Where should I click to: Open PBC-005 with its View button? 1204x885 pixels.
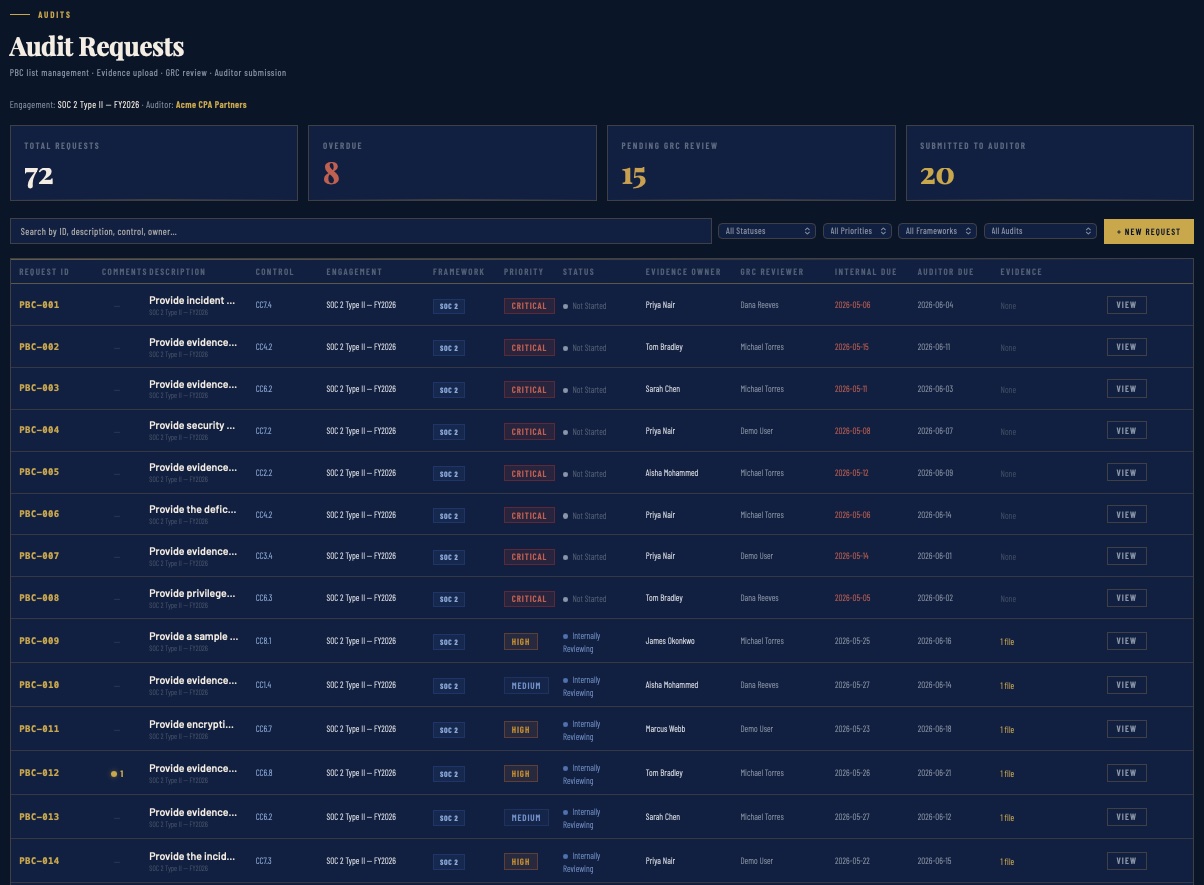(1126, 473)
